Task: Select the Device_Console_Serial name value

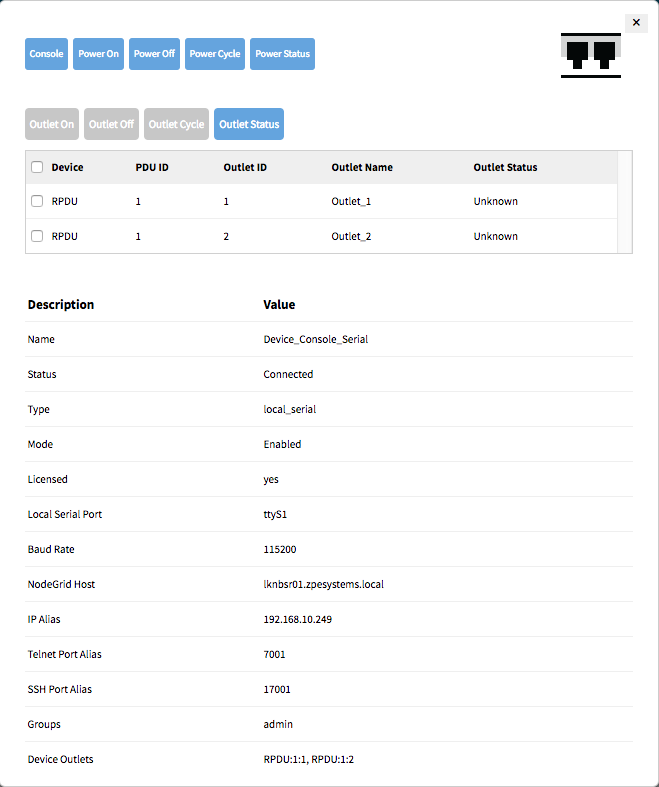Action: point(316,339)
